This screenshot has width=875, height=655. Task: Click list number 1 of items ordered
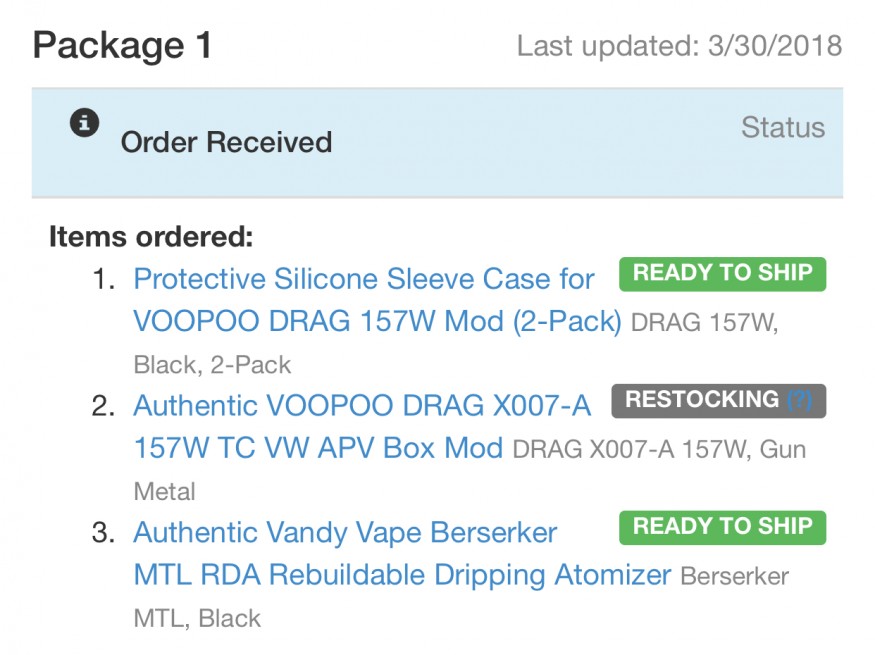[x=104, y=279]
